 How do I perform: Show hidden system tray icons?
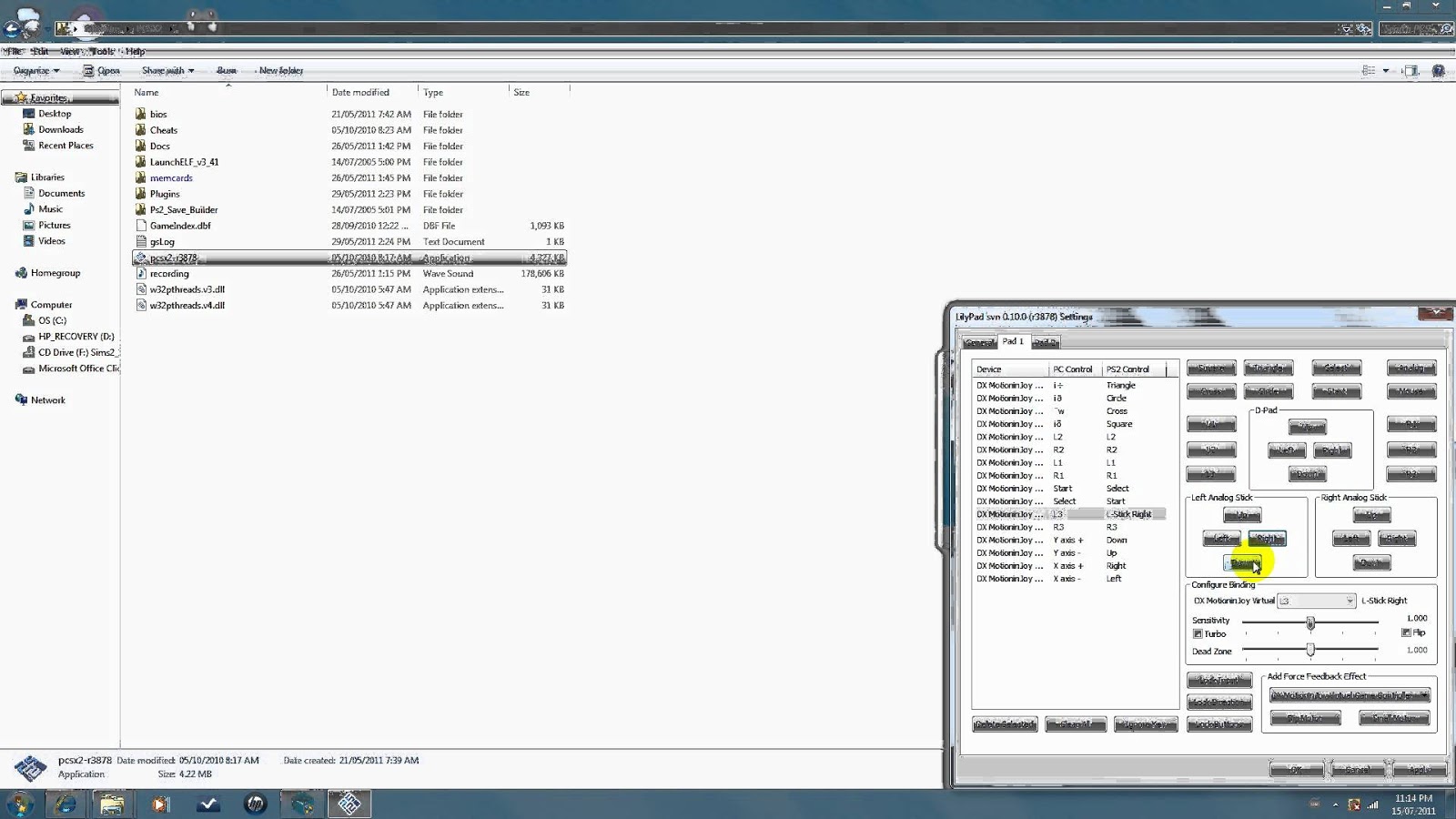tap(1336, 804)
